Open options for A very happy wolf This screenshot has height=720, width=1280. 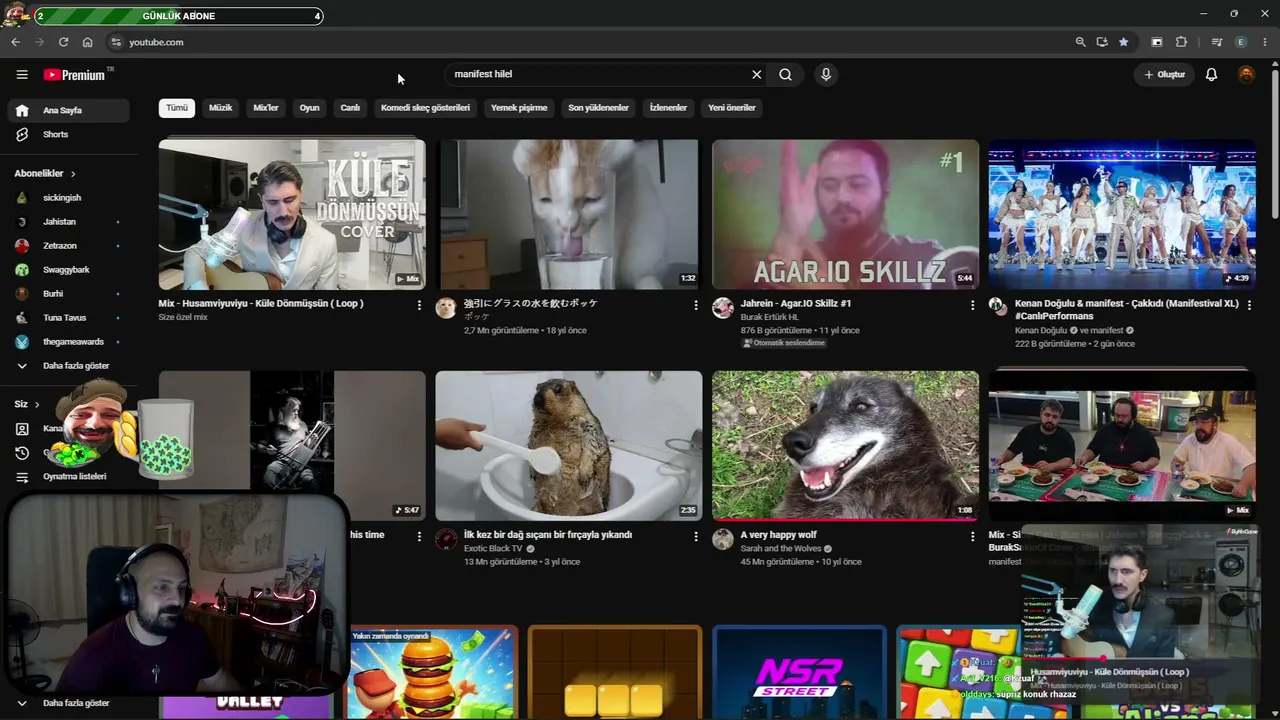click(x=972, y=537)
